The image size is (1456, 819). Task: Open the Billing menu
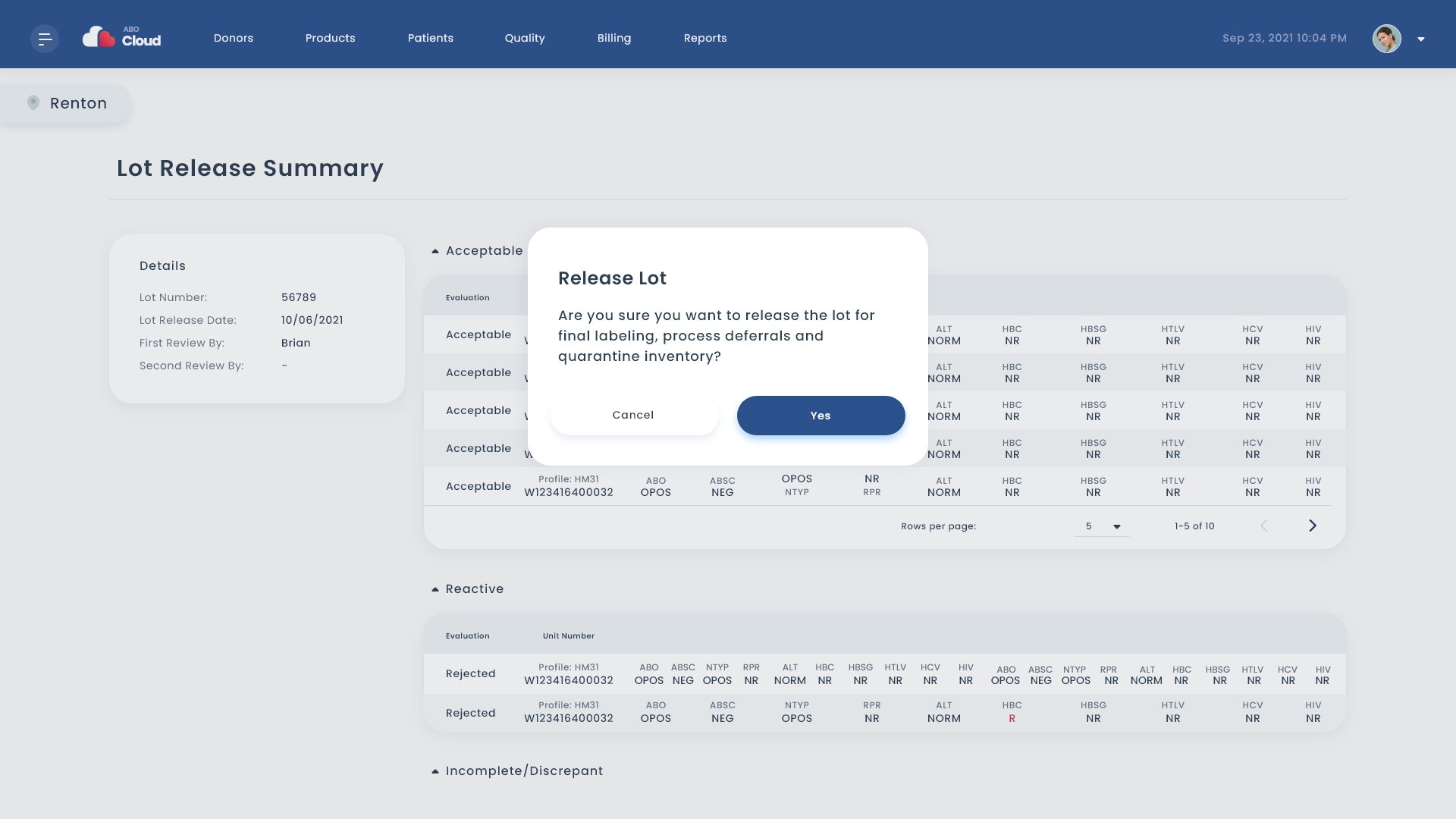[x=614, y=38]
